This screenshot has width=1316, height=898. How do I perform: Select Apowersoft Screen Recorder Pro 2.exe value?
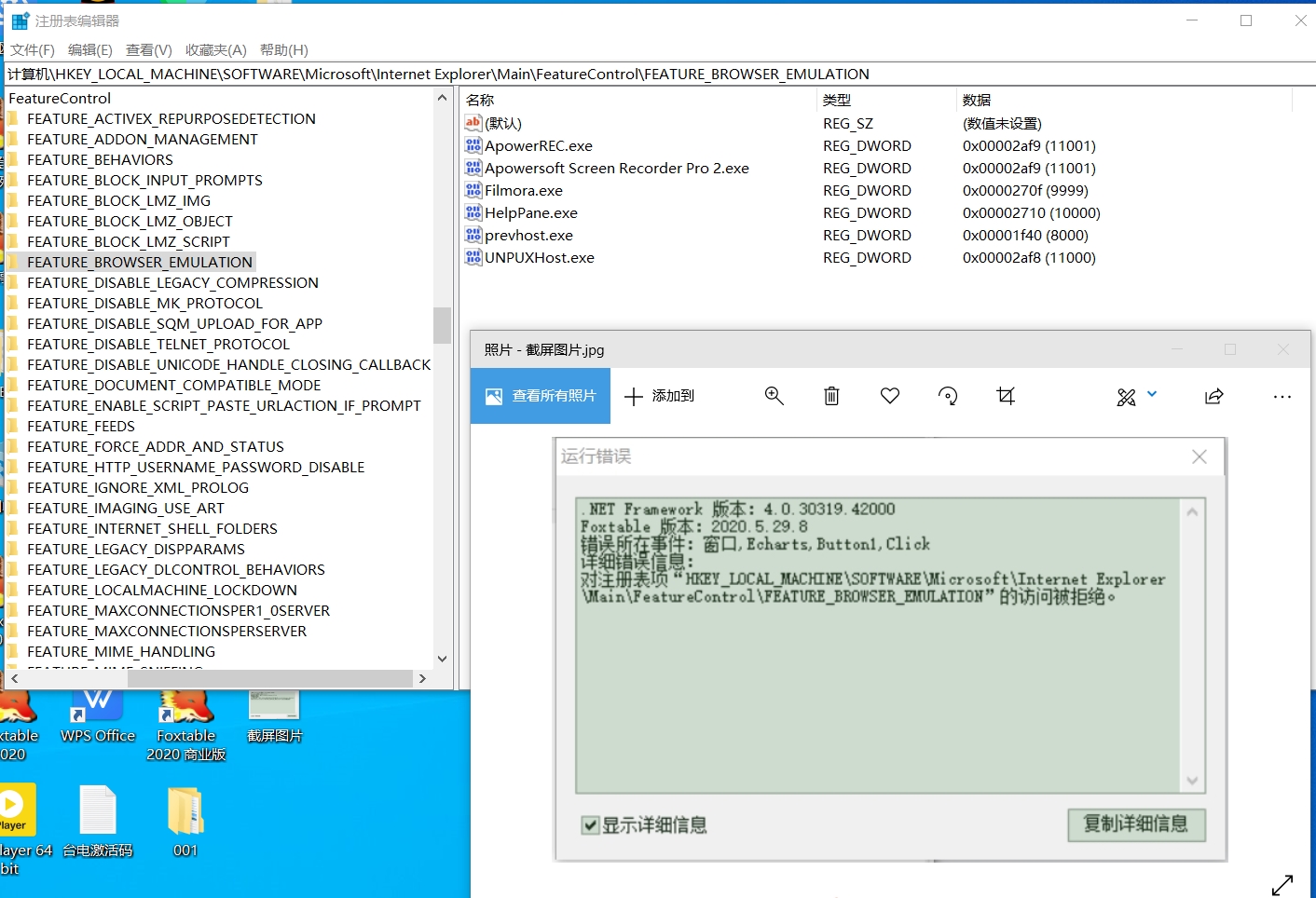pos(617,169)
